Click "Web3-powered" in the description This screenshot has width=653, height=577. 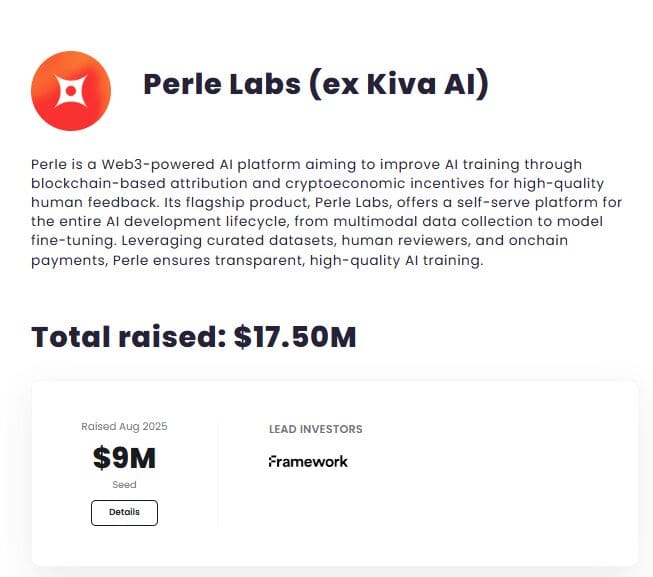tap(147, 164)
